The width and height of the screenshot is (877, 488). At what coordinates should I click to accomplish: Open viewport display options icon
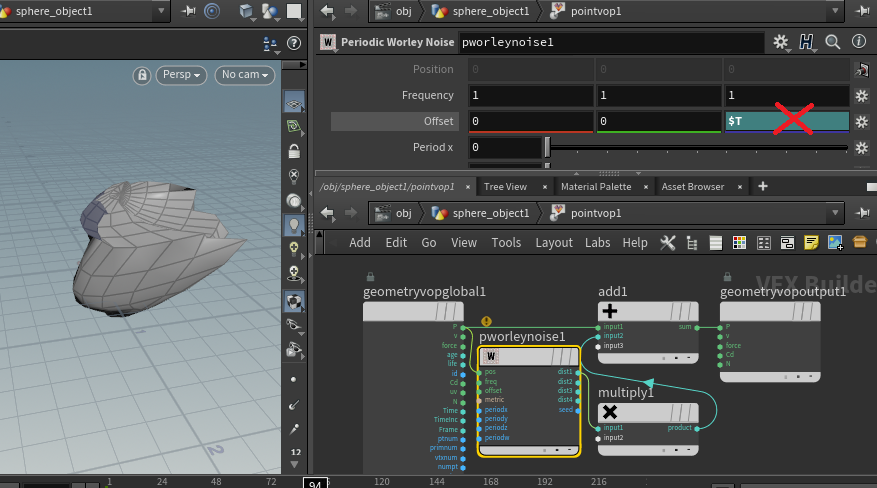(271, 44)
